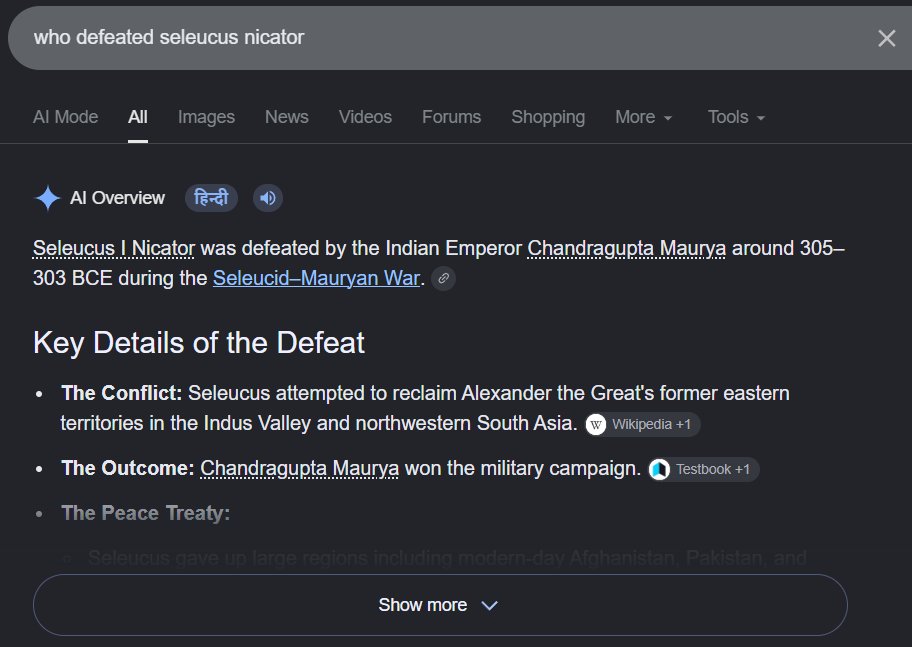Clear the search box with X icon

coord(886,38)
